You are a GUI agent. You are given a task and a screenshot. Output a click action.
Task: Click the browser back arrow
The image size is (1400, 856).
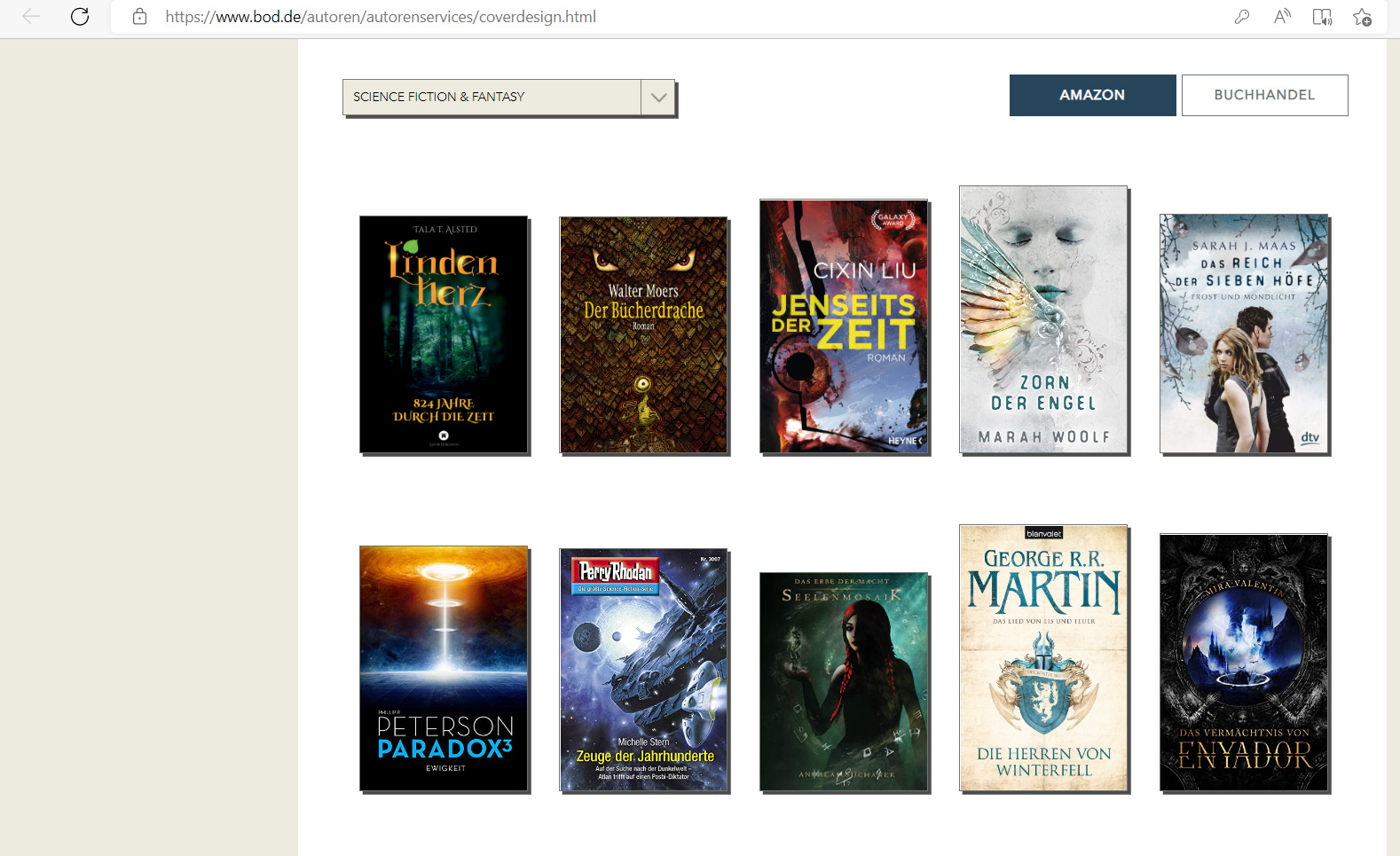coord(31,16)
